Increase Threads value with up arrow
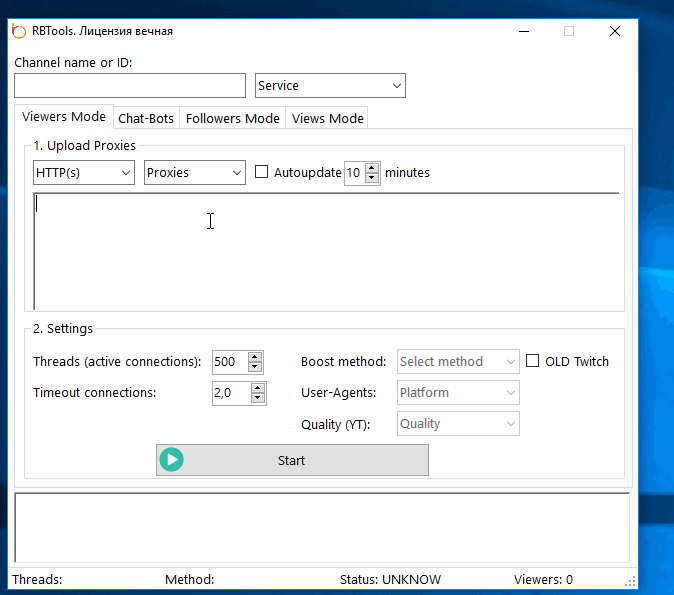The width and height of the screenshot is (674, 595). tap(256, 356)
